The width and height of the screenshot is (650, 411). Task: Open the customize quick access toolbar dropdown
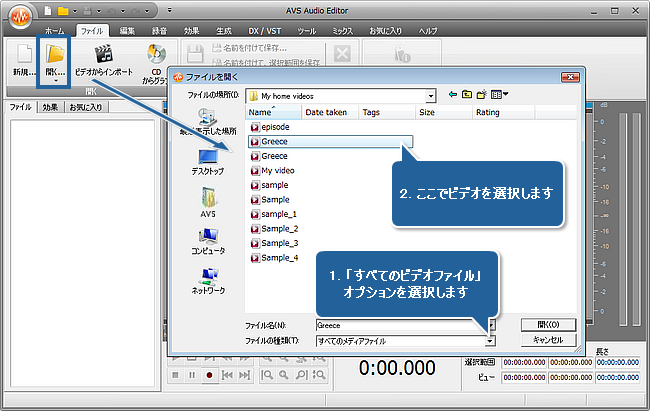pos(170,10)
